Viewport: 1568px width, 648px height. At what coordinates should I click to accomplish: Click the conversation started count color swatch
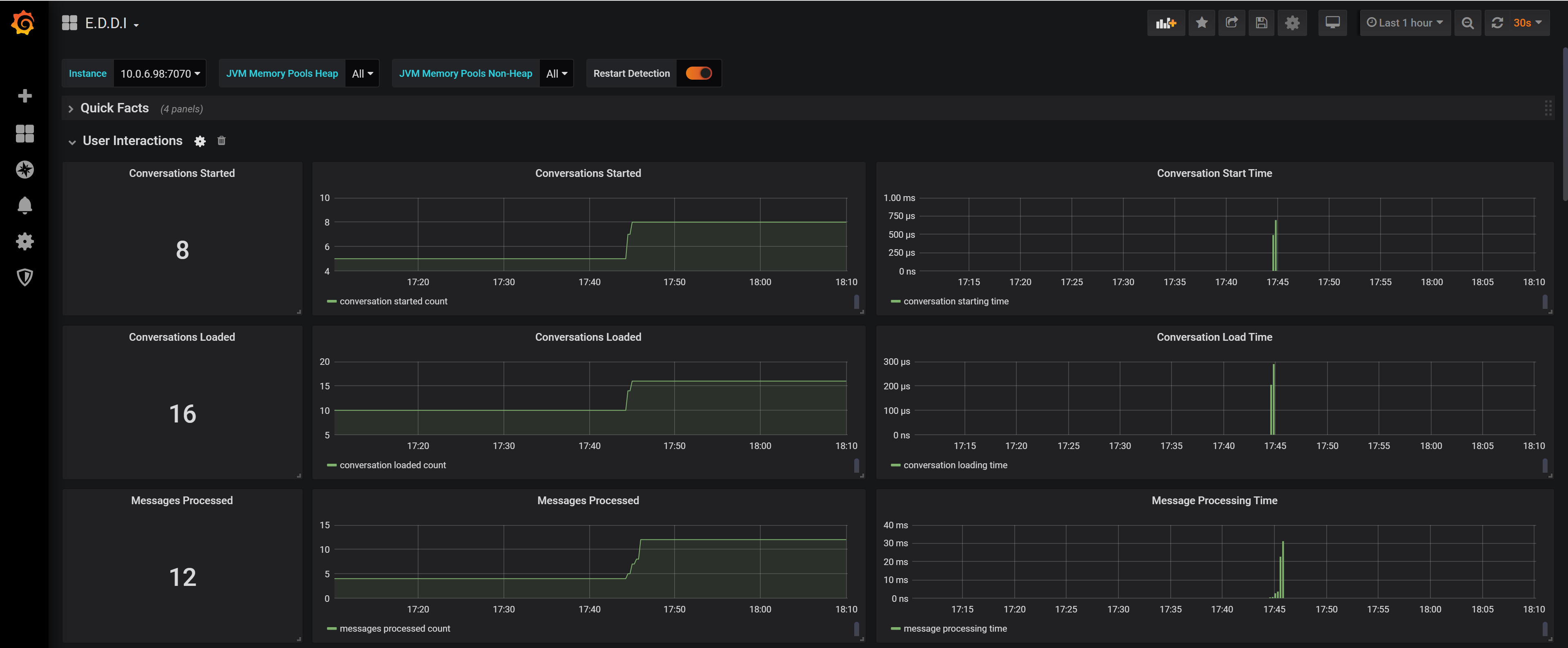point(332,302)
